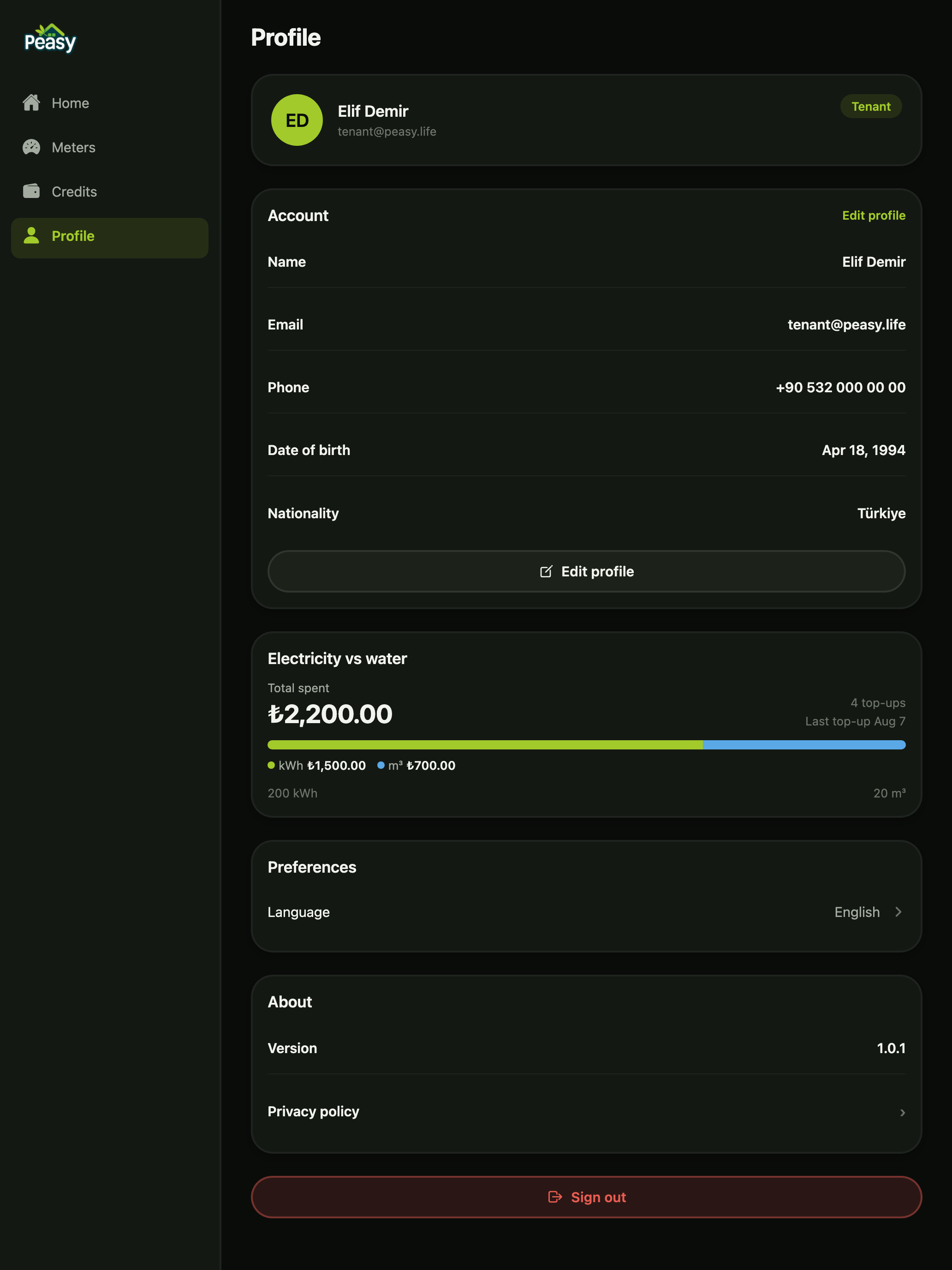Click the Electricity vs water heading
The image size is (952, 1270).
[x=338, y=659]
